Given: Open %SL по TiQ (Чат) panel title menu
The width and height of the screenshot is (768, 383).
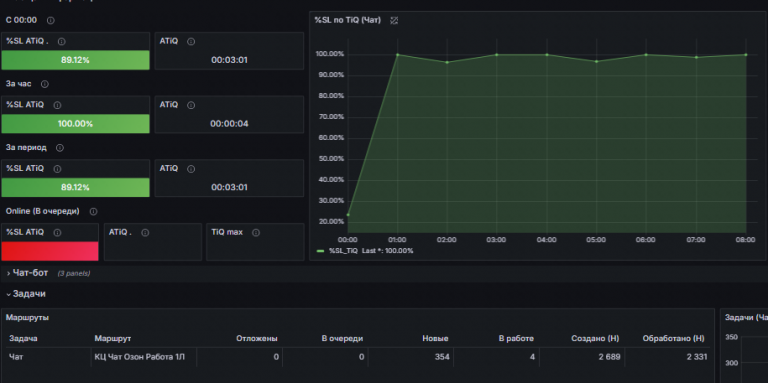Looking at the screenshot, I should 347,20.
